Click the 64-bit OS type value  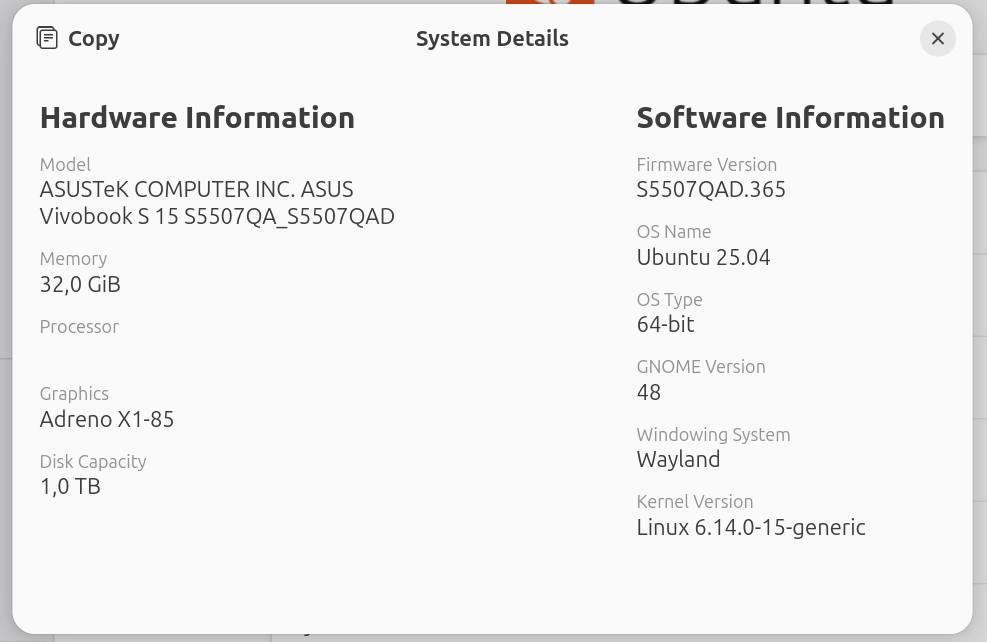(x=665, y=324)
